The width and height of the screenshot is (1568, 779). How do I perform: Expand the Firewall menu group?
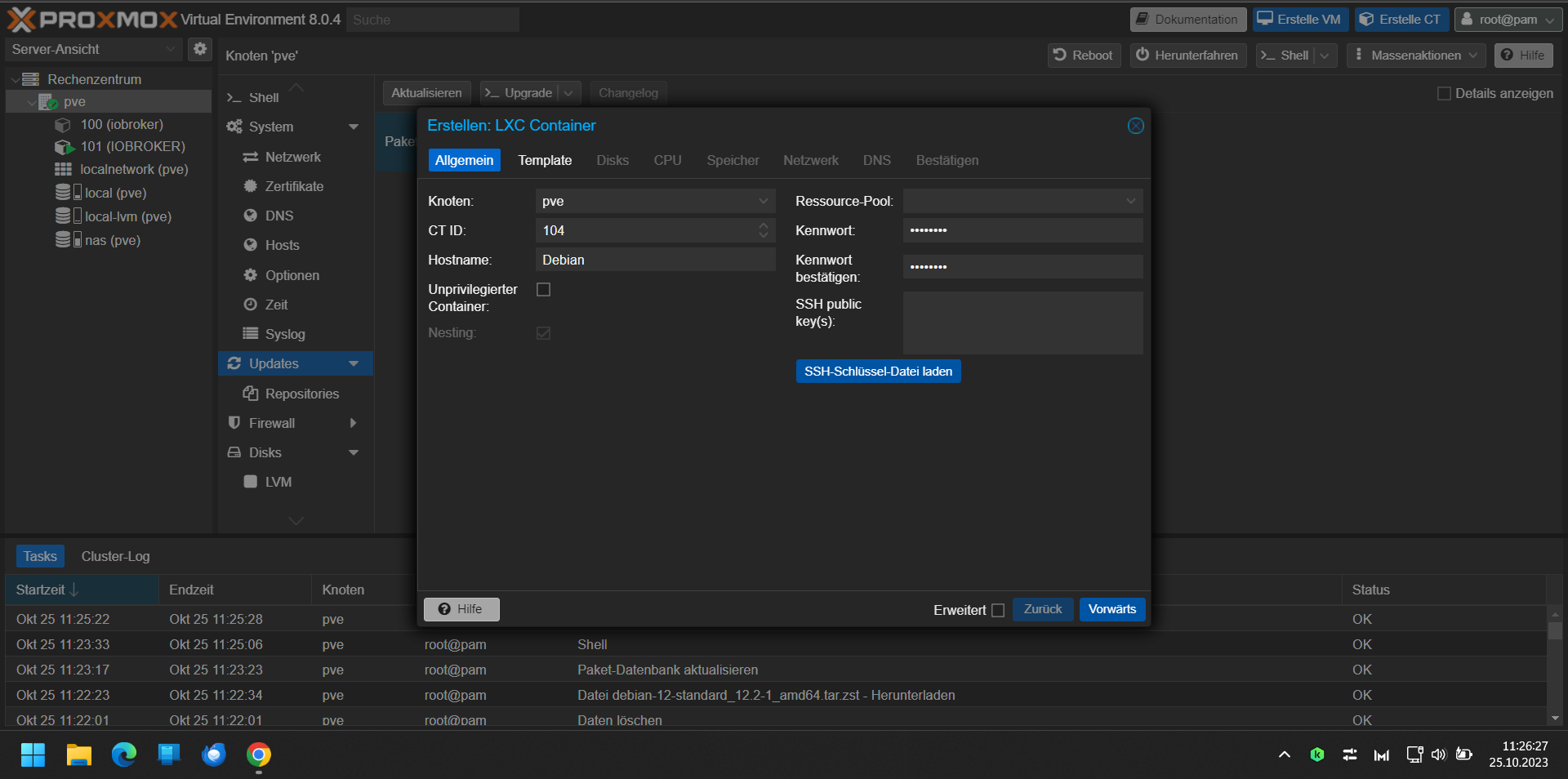tap(354, 423)
